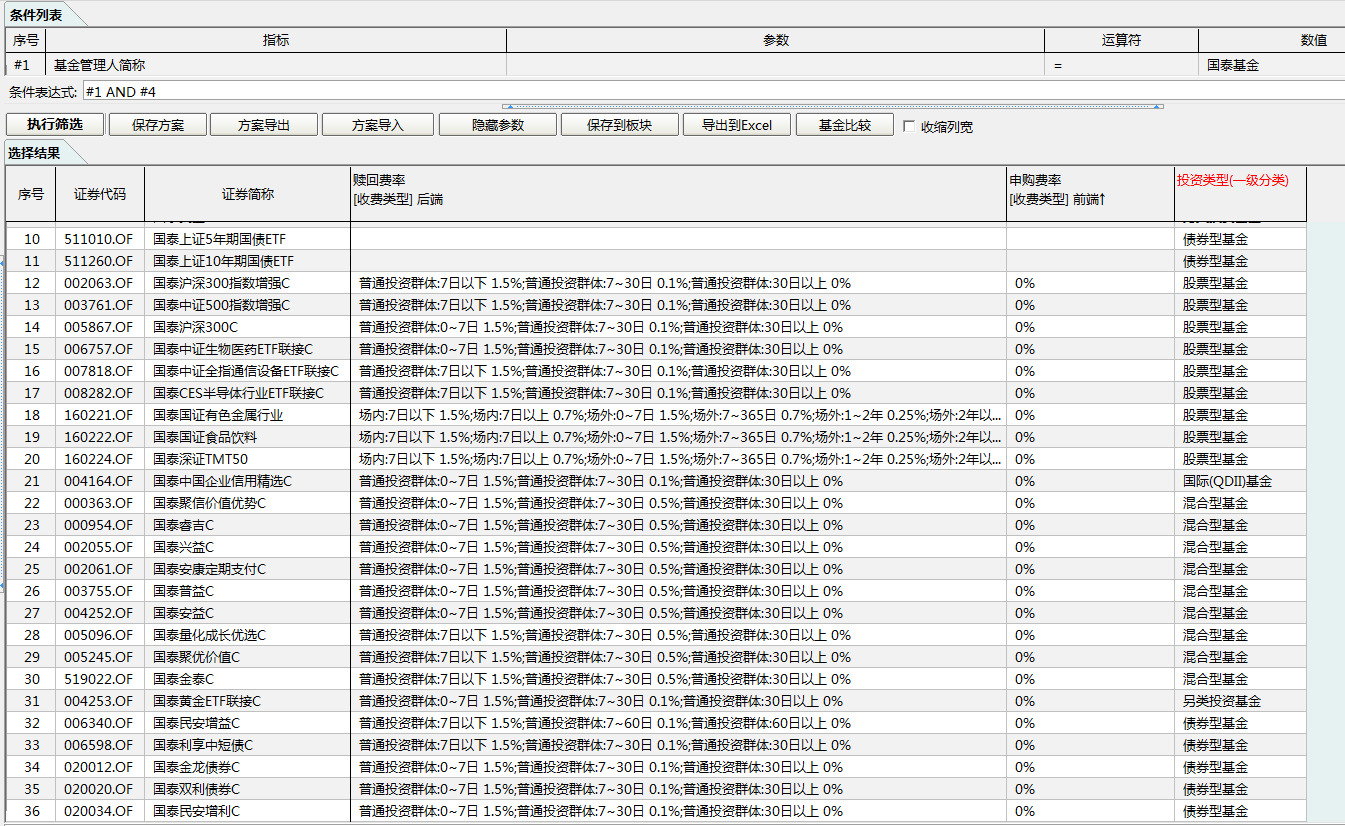Viewport: 1345px width, 826px height.
Task: Select row 国泰金龙债券C
Action: tap(656, 767)
